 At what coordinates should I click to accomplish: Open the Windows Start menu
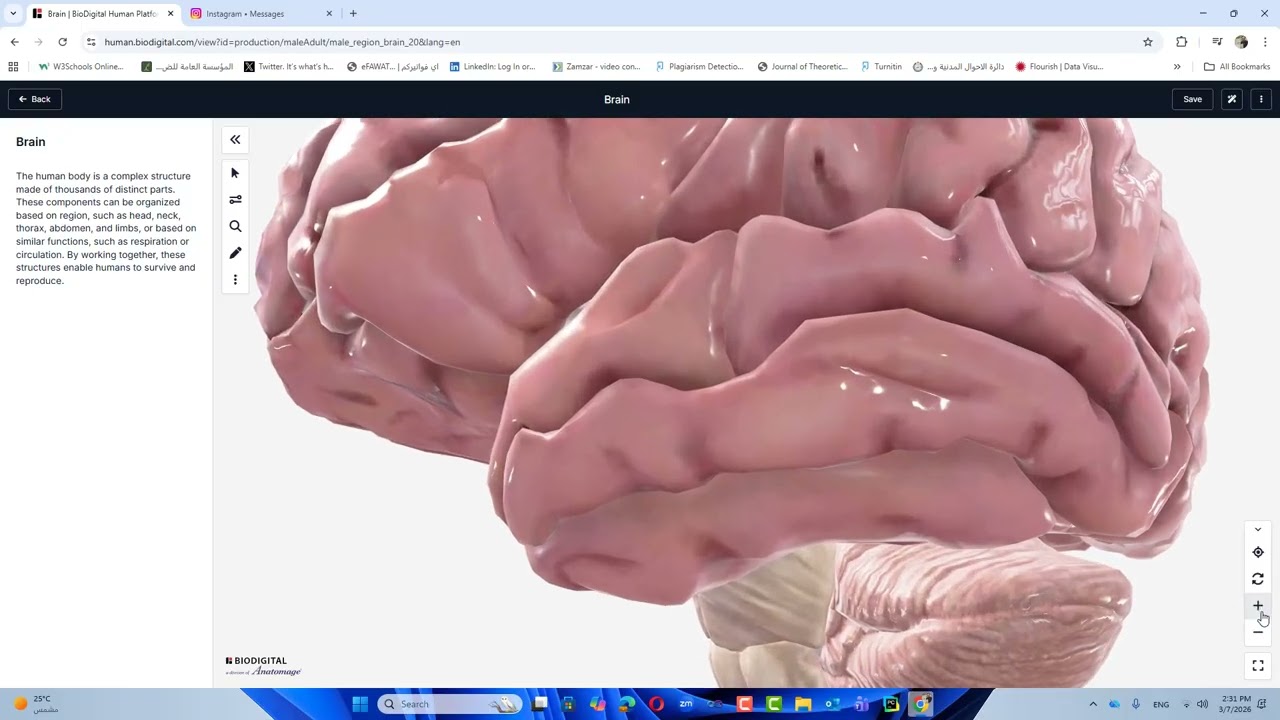tap(360, 704)
